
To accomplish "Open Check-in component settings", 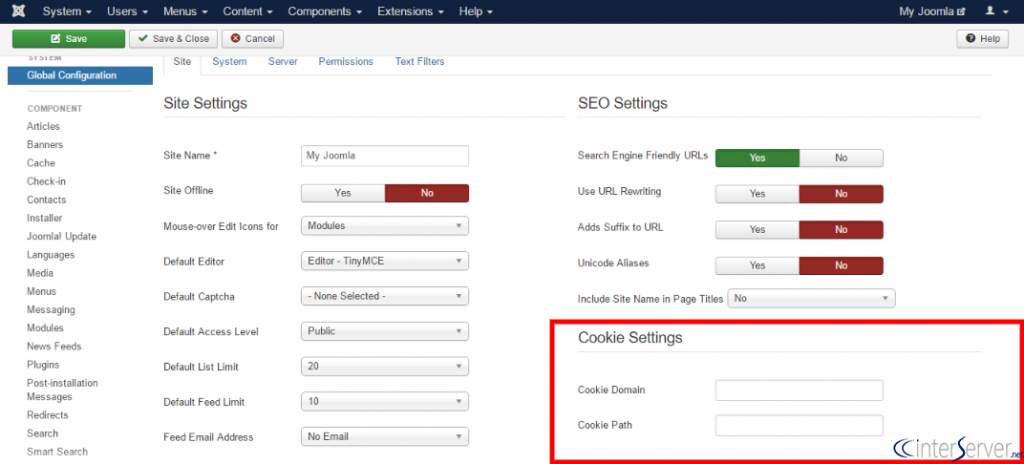I will pyautogui.click(x=46, y=181).
